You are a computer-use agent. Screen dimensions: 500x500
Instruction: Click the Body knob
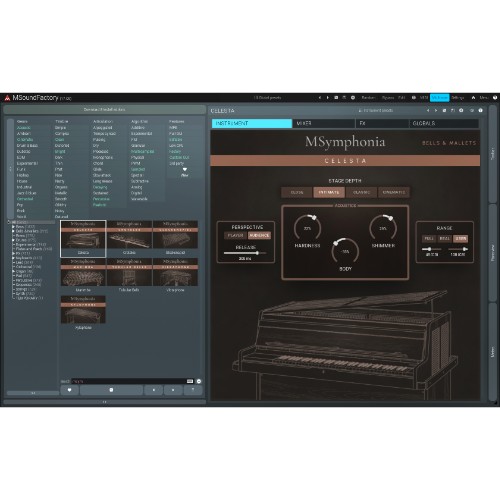click(345, 251)
